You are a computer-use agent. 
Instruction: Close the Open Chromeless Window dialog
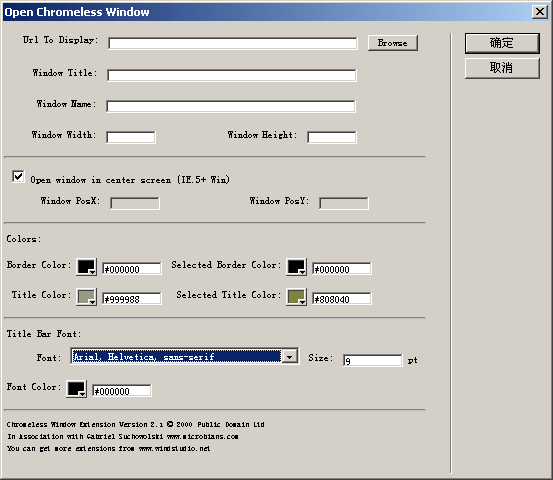540,12
